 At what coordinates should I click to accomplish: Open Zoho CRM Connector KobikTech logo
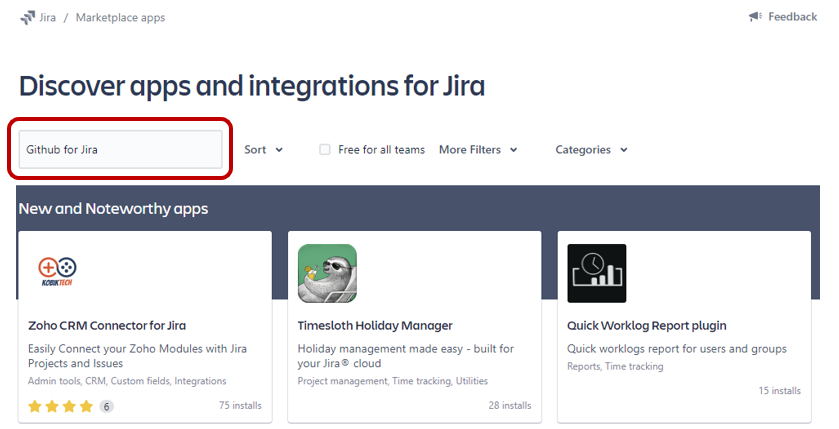point(57,272)
